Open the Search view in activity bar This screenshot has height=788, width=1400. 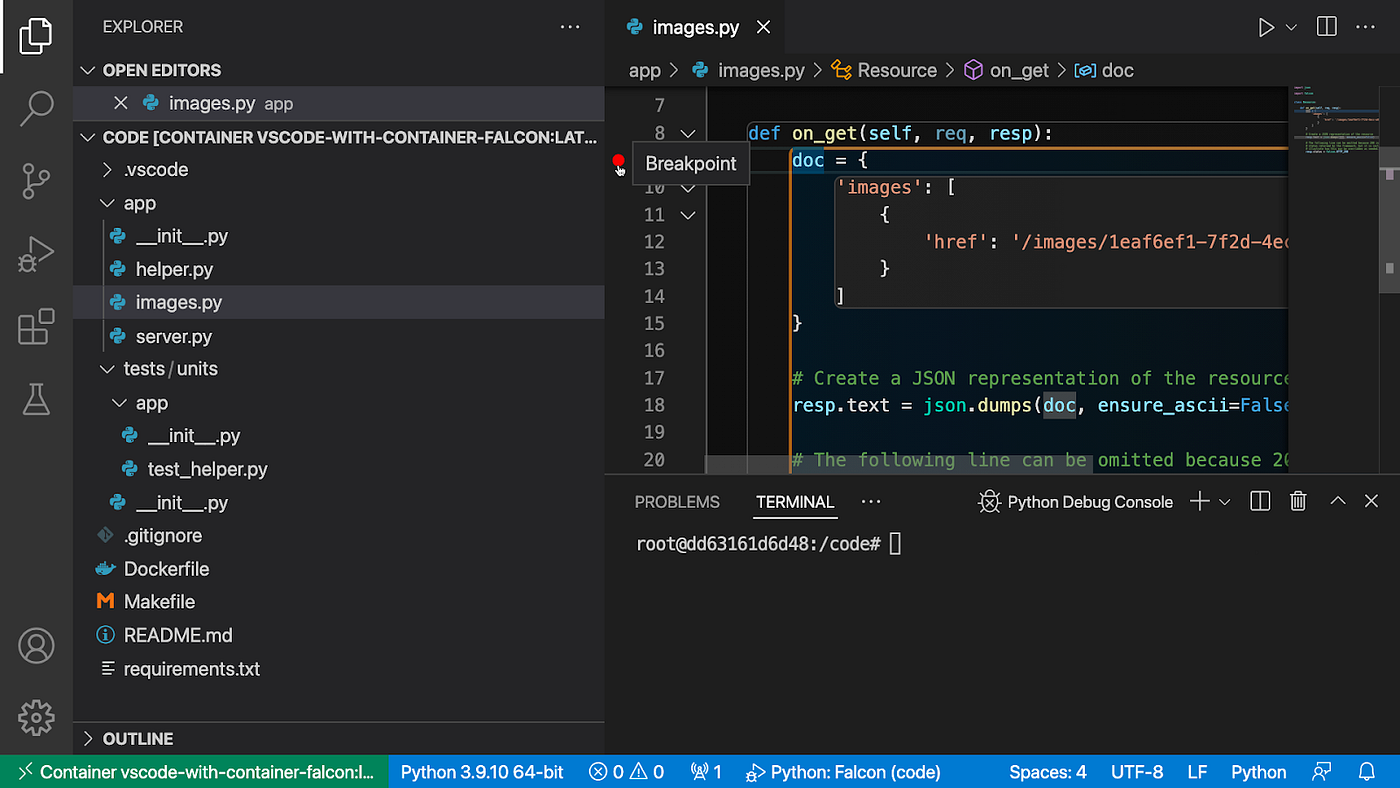point(36,108)
